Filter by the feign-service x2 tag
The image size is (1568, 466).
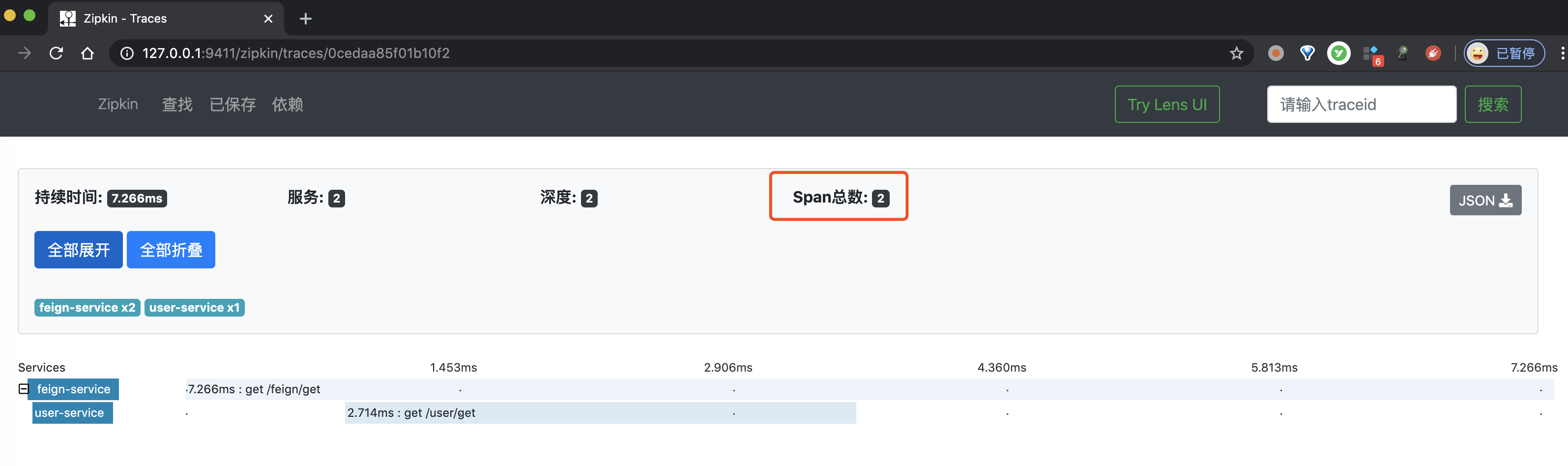click(87, 308)
